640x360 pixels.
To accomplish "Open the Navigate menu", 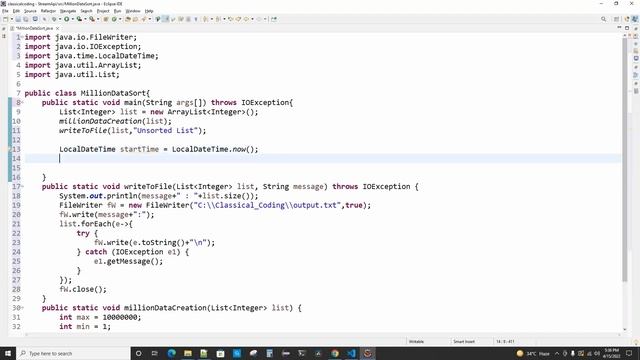I will pos(68,11).
